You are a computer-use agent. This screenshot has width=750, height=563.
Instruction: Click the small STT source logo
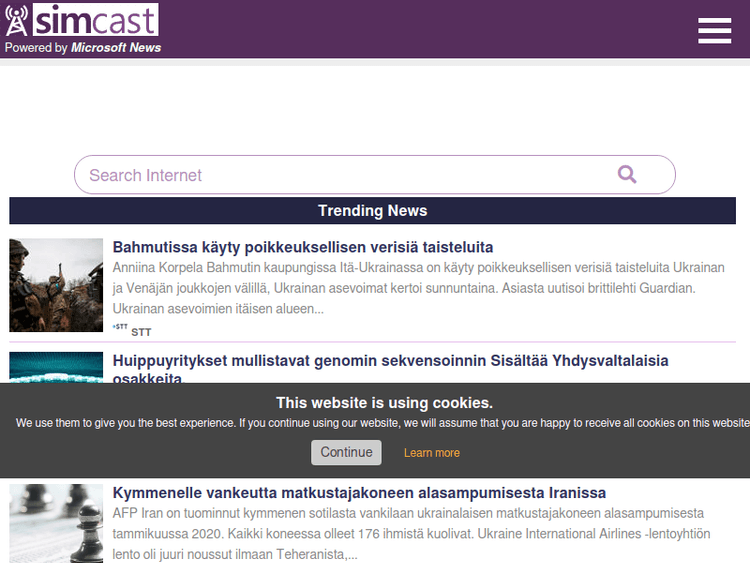[120, 327]
